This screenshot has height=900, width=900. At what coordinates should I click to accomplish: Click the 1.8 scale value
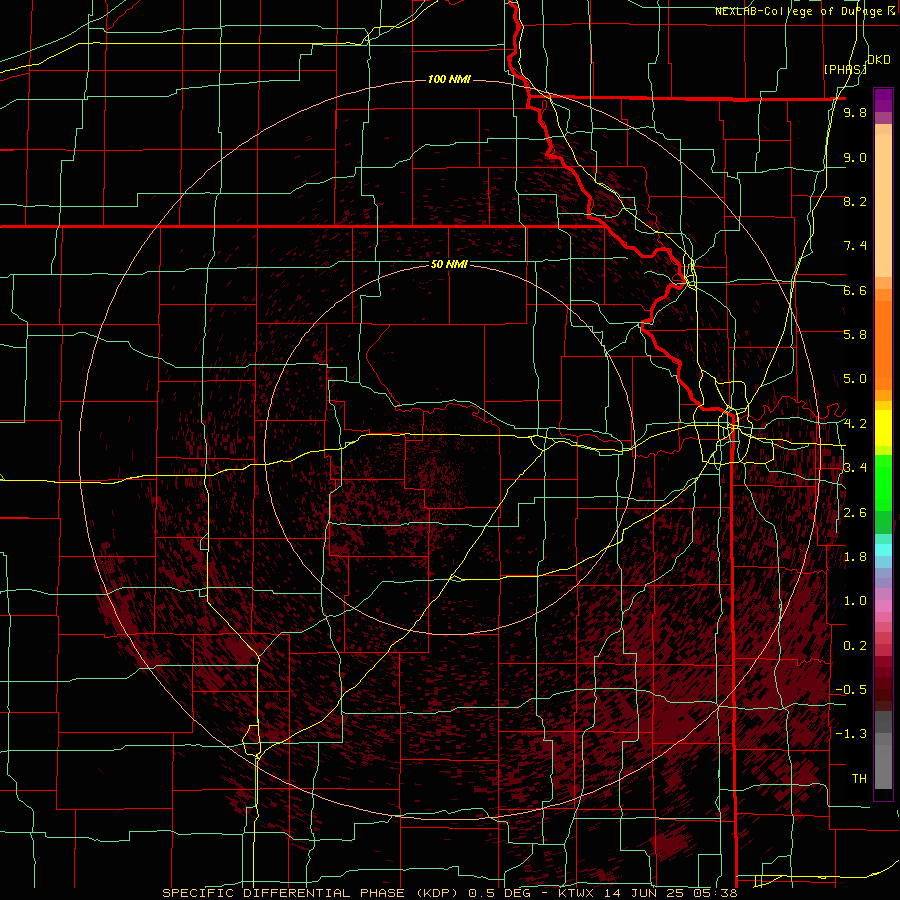pos(855,557)
